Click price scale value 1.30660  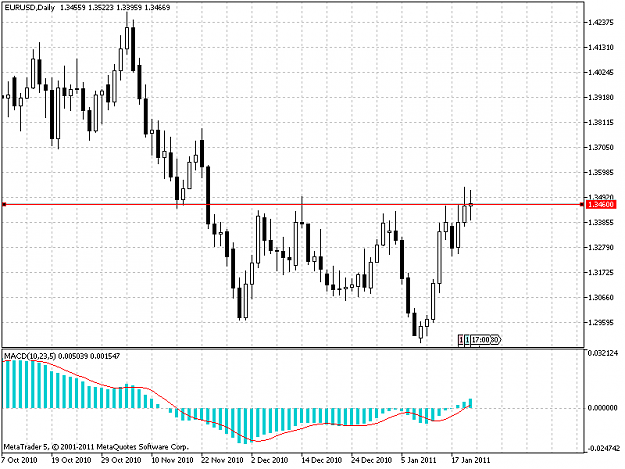(601, 298)
